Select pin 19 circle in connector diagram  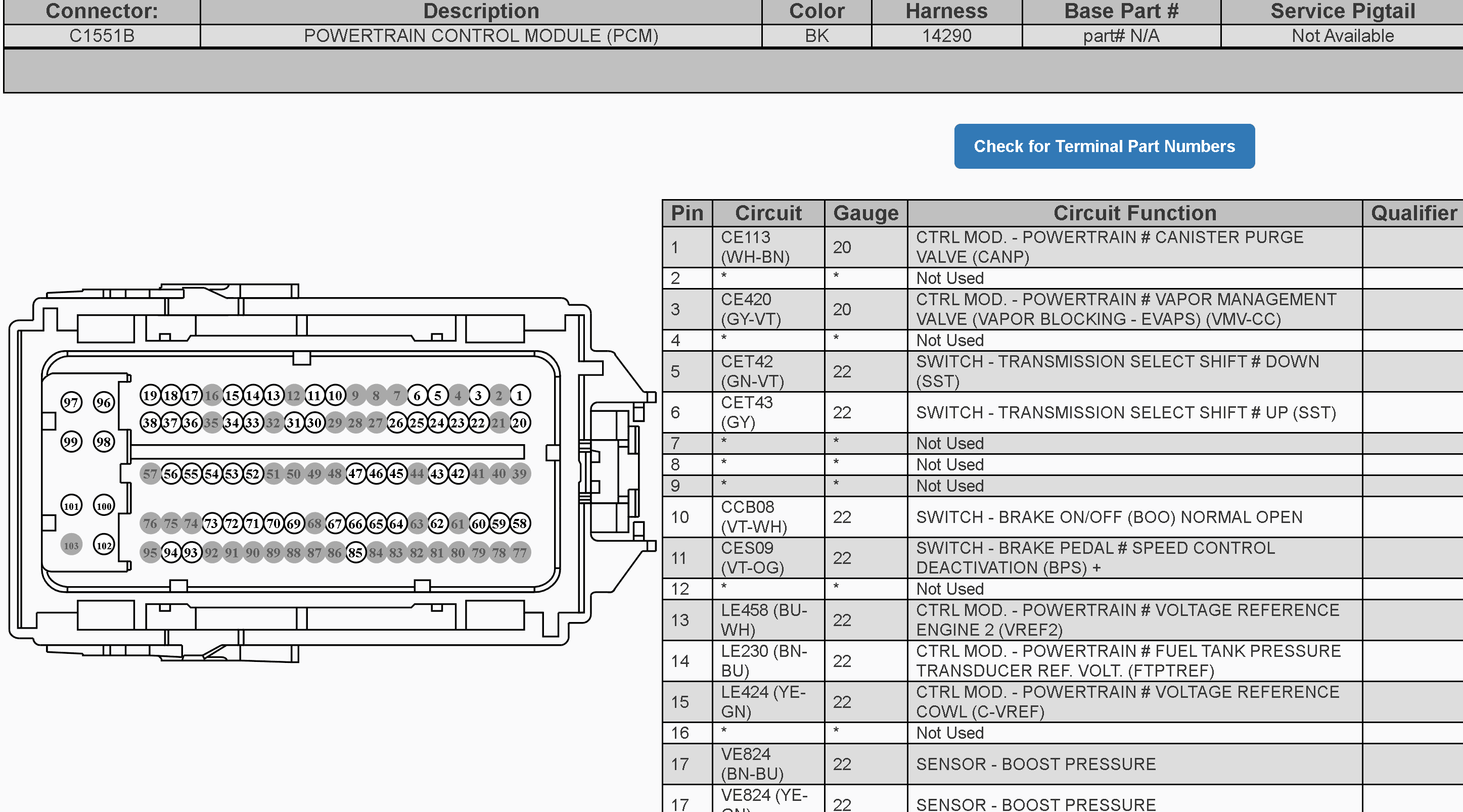tap(150, 396)
